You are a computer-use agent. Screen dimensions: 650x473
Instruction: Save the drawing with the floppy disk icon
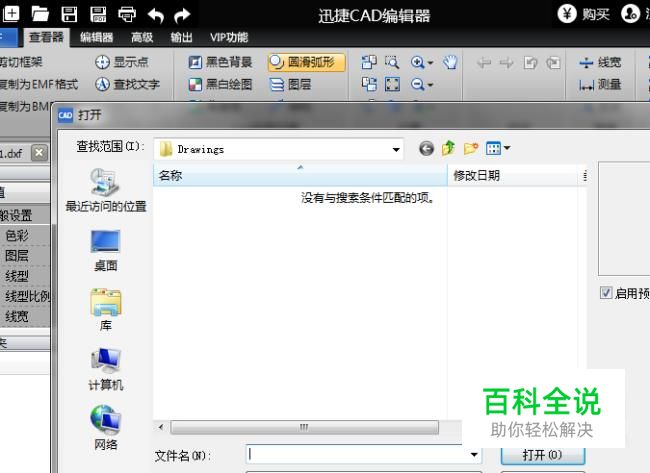[69, 14]
